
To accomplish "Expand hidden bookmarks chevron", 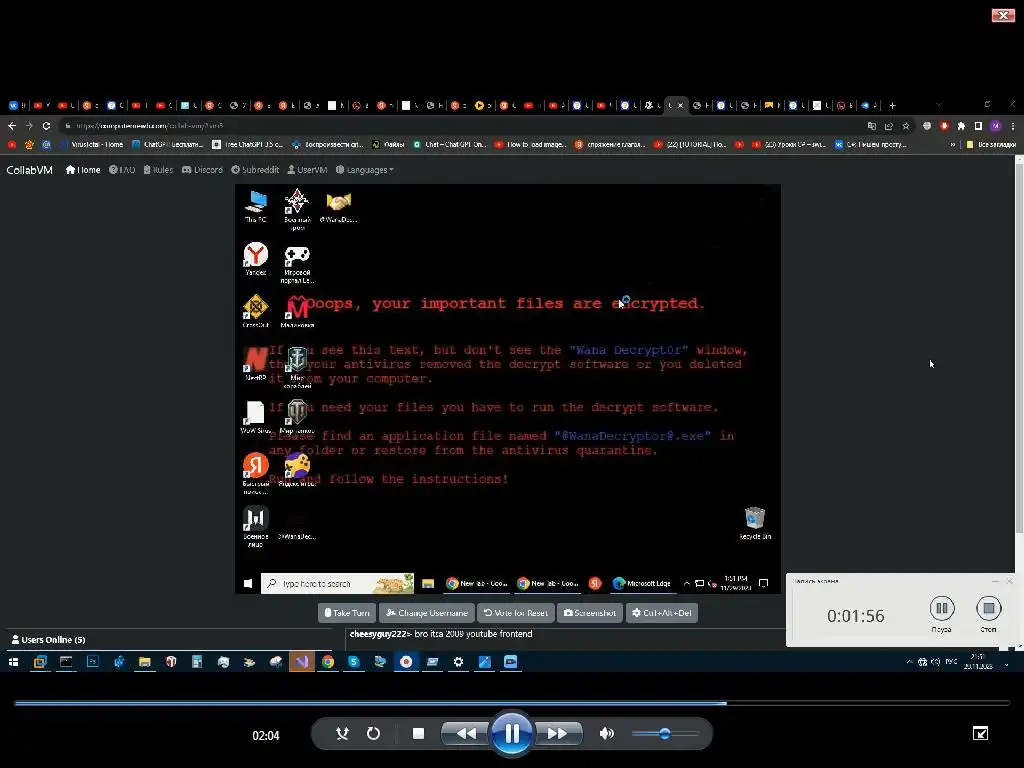I will tap(952, 144).
